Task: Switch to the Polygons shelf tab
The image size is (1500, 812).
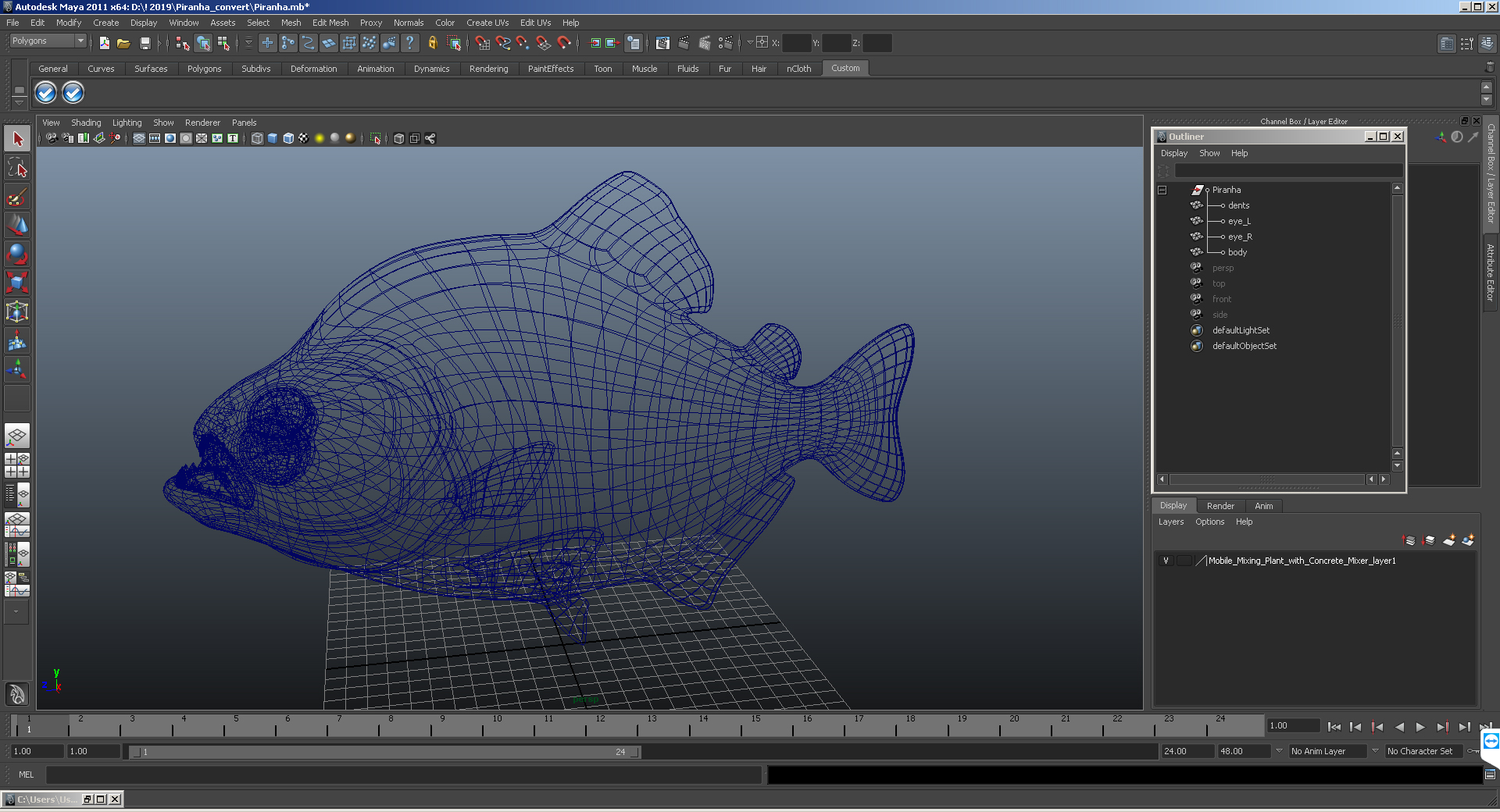Action: [204, 69]
